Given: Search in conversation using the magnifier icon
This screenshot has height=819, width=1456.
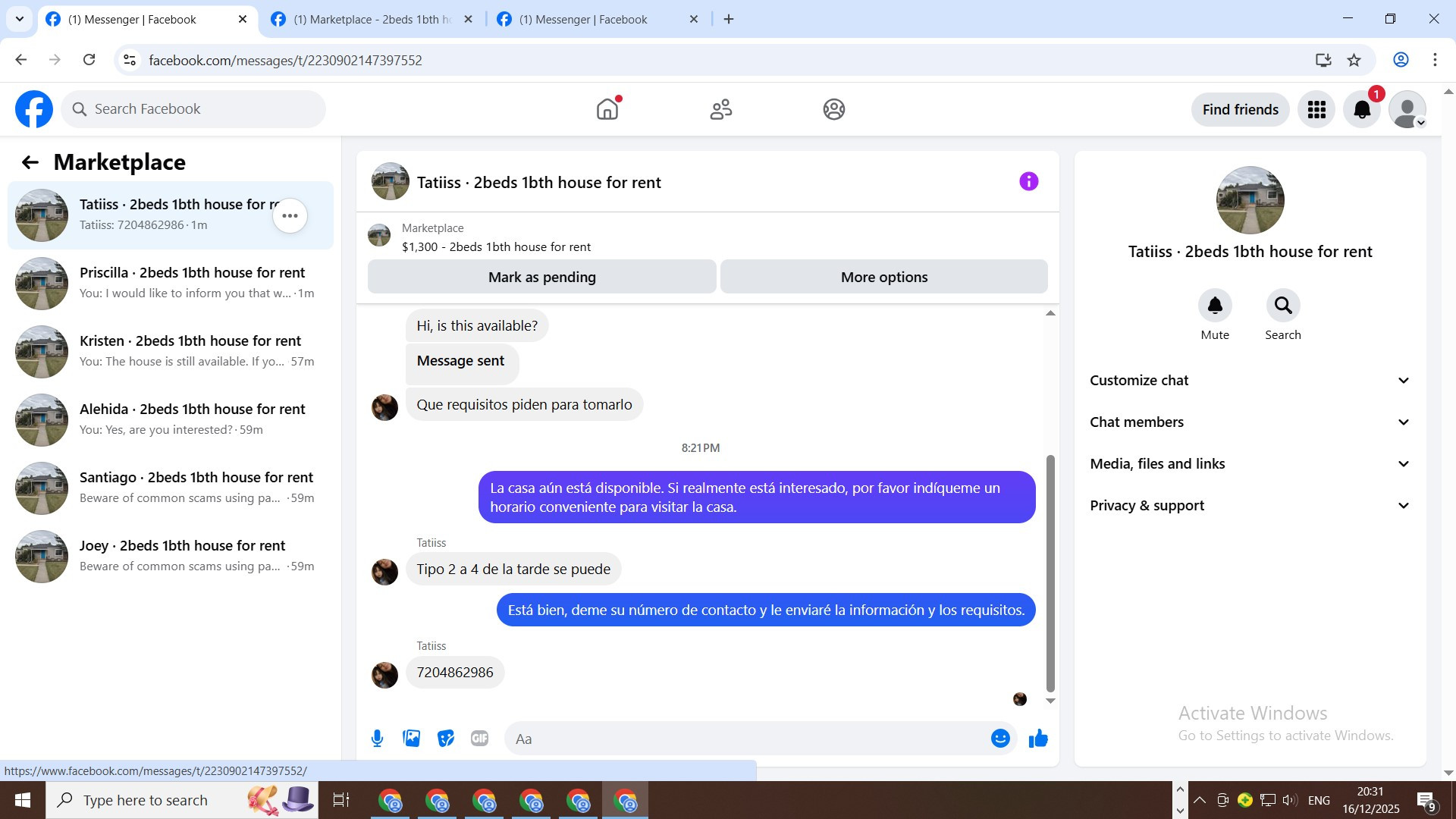Looking at the screenshot, I should [1283, 306].
